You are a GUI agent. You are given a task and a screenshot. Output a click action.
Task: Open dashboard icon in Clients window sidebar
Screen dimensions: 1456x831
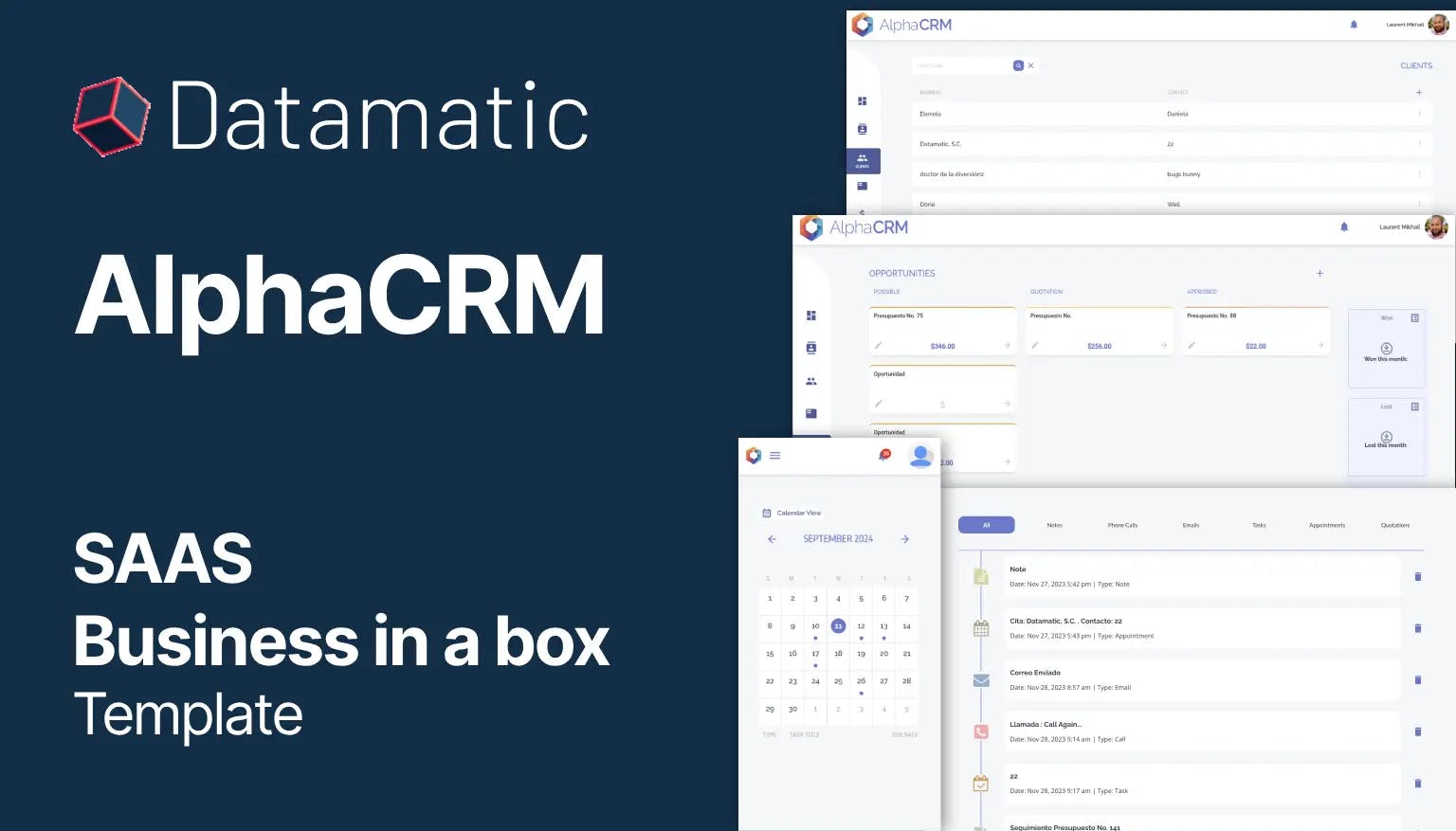(862, 101)
